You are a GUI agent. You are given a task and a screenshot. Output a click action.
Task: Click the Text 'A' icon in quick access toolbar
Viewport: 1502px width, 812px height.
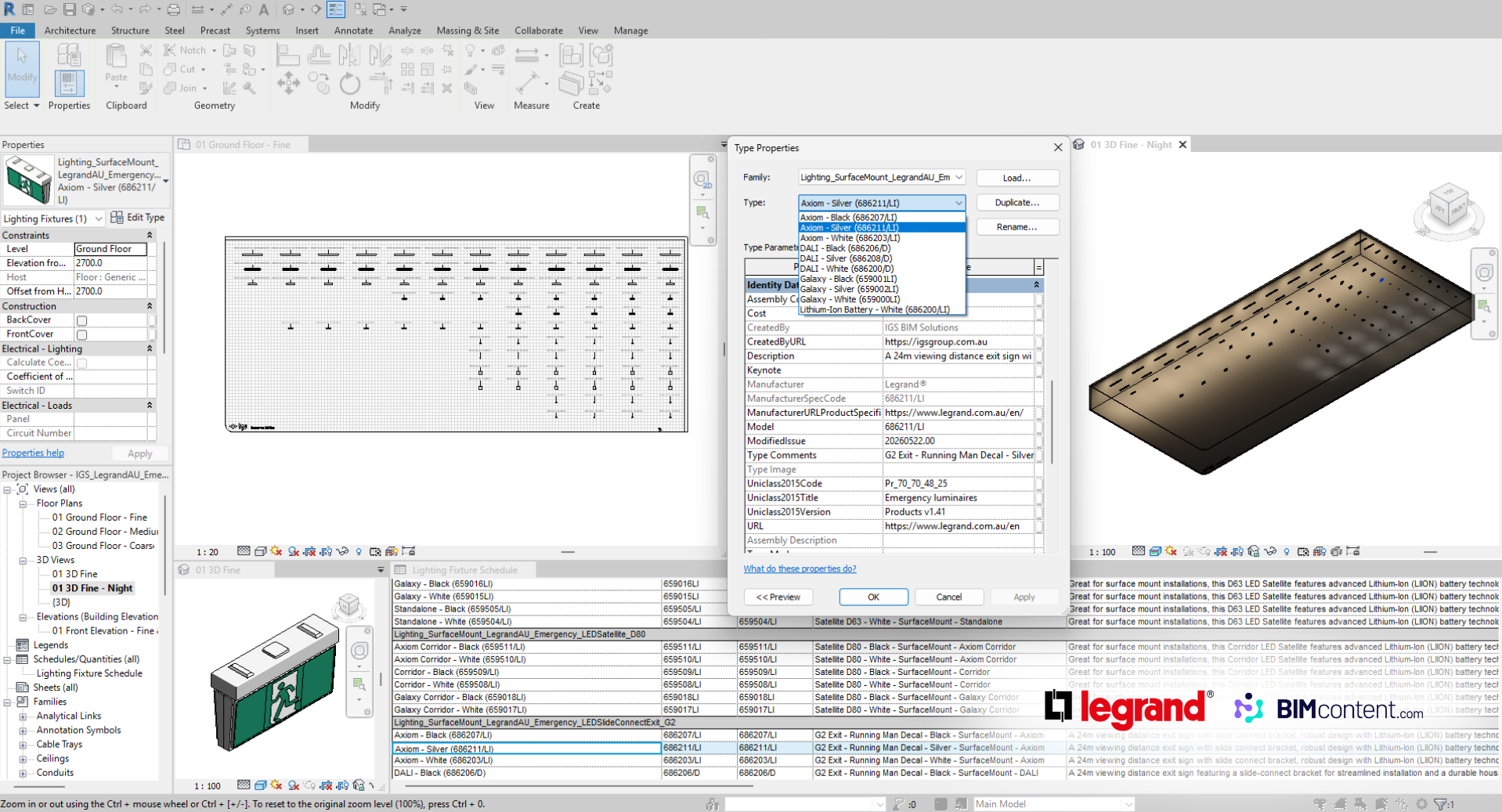[264, 9]
